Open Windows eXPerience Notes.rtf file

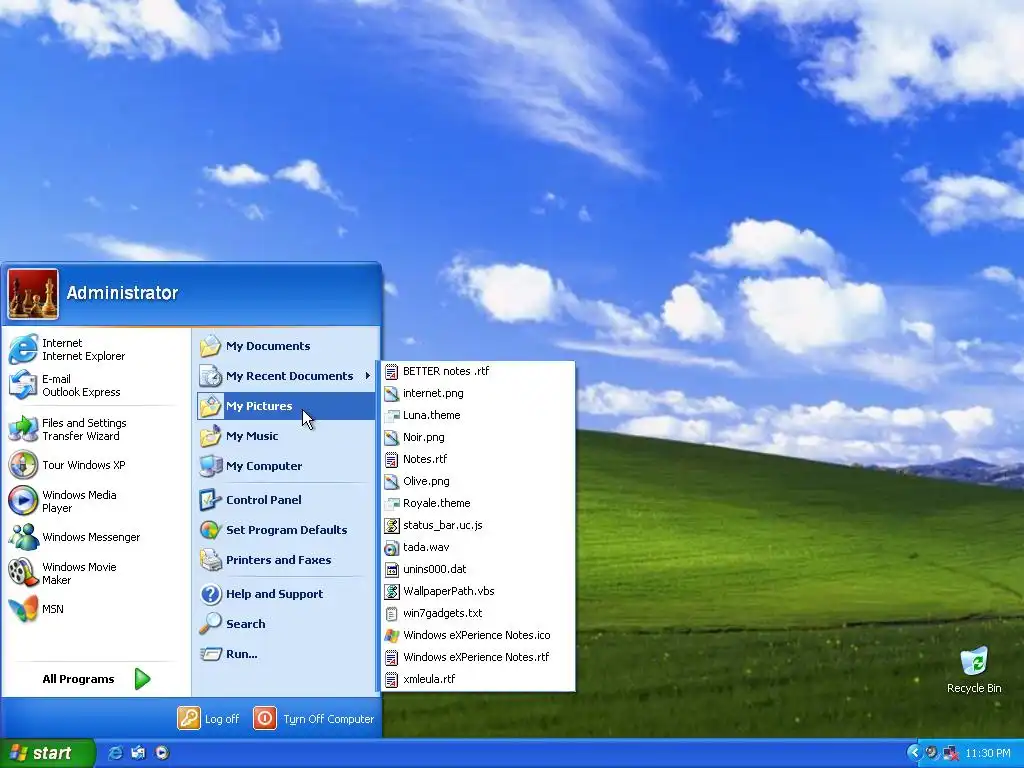(x=478, y=657)
